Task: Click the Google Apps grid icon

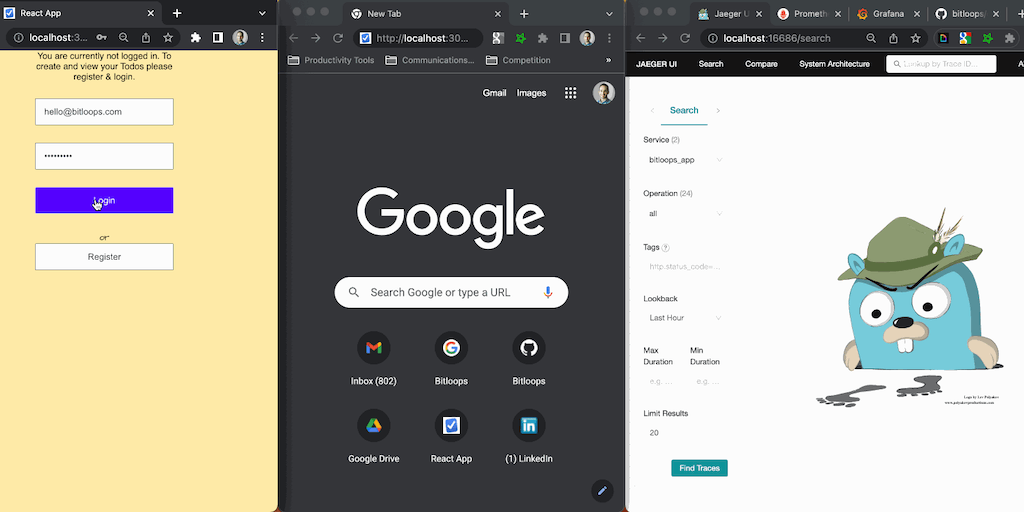Action: pos(571,93)
